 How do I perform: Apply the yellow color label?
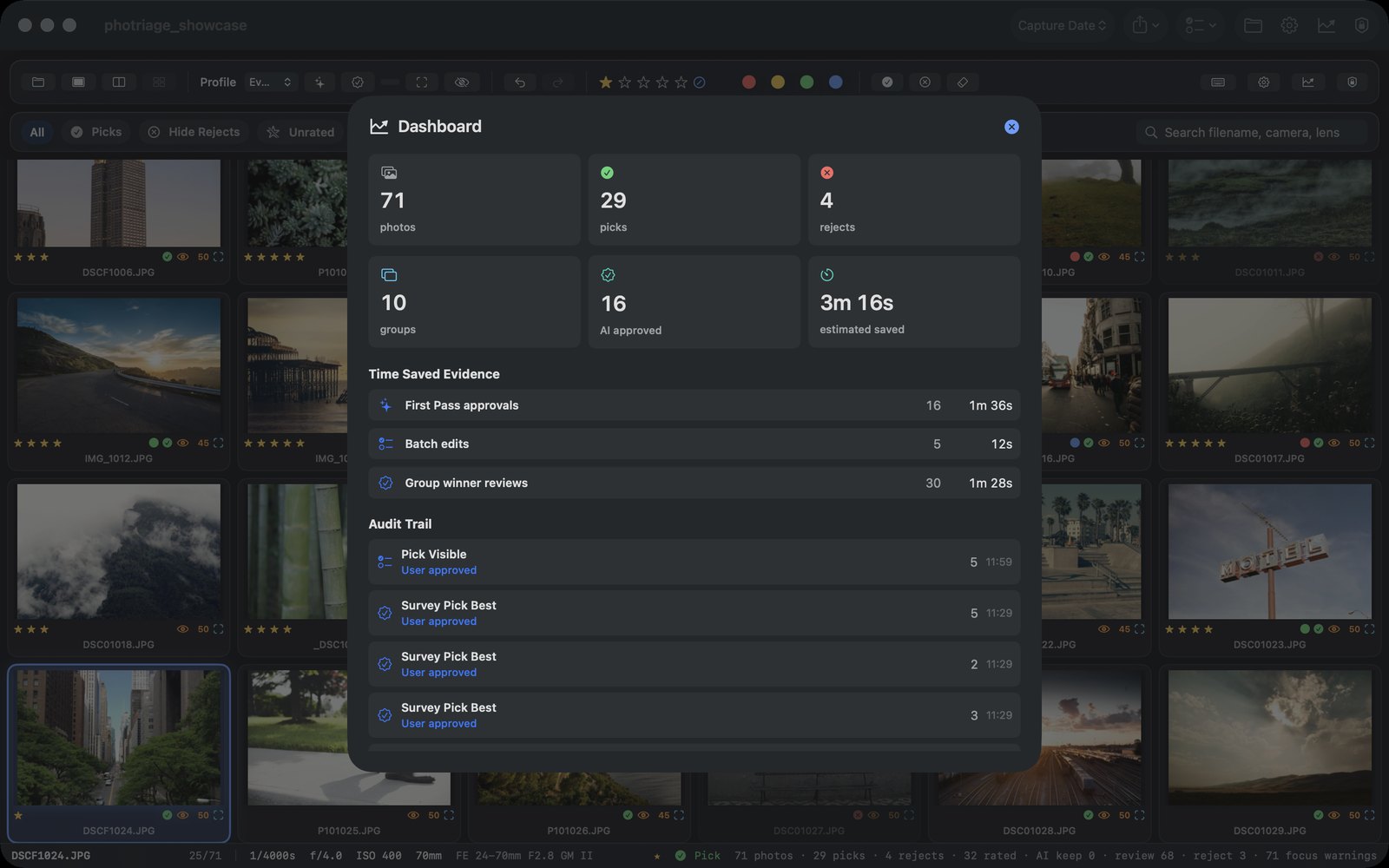[778, 82]
